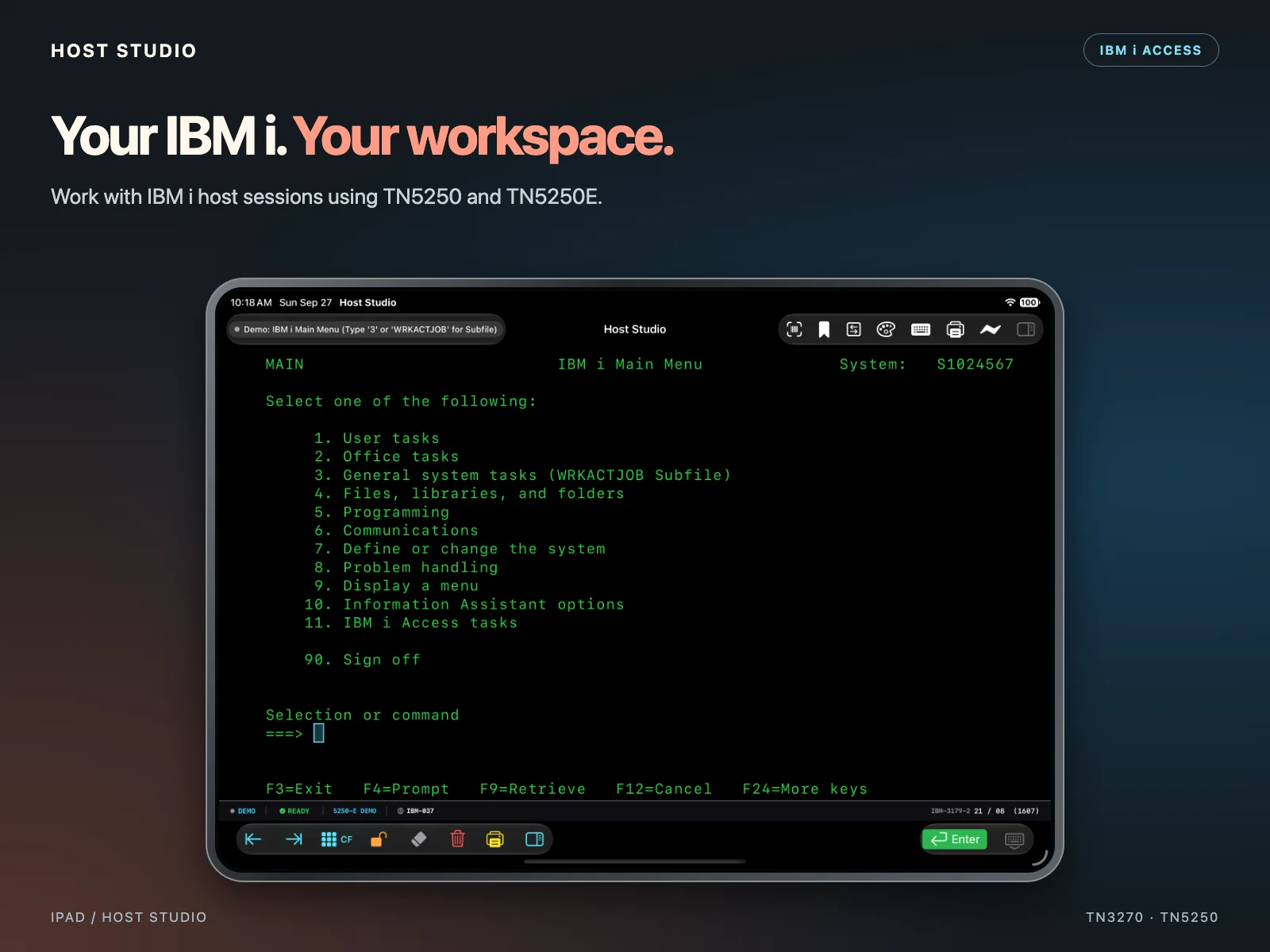Click the IBM-037 code page label

416,811
